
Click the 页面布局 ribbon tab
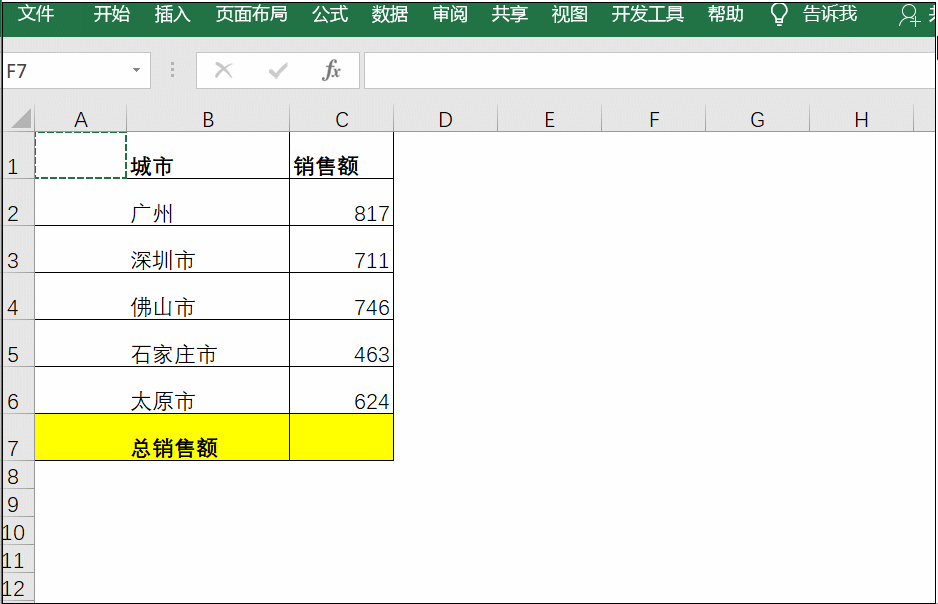tap(250, 15)
